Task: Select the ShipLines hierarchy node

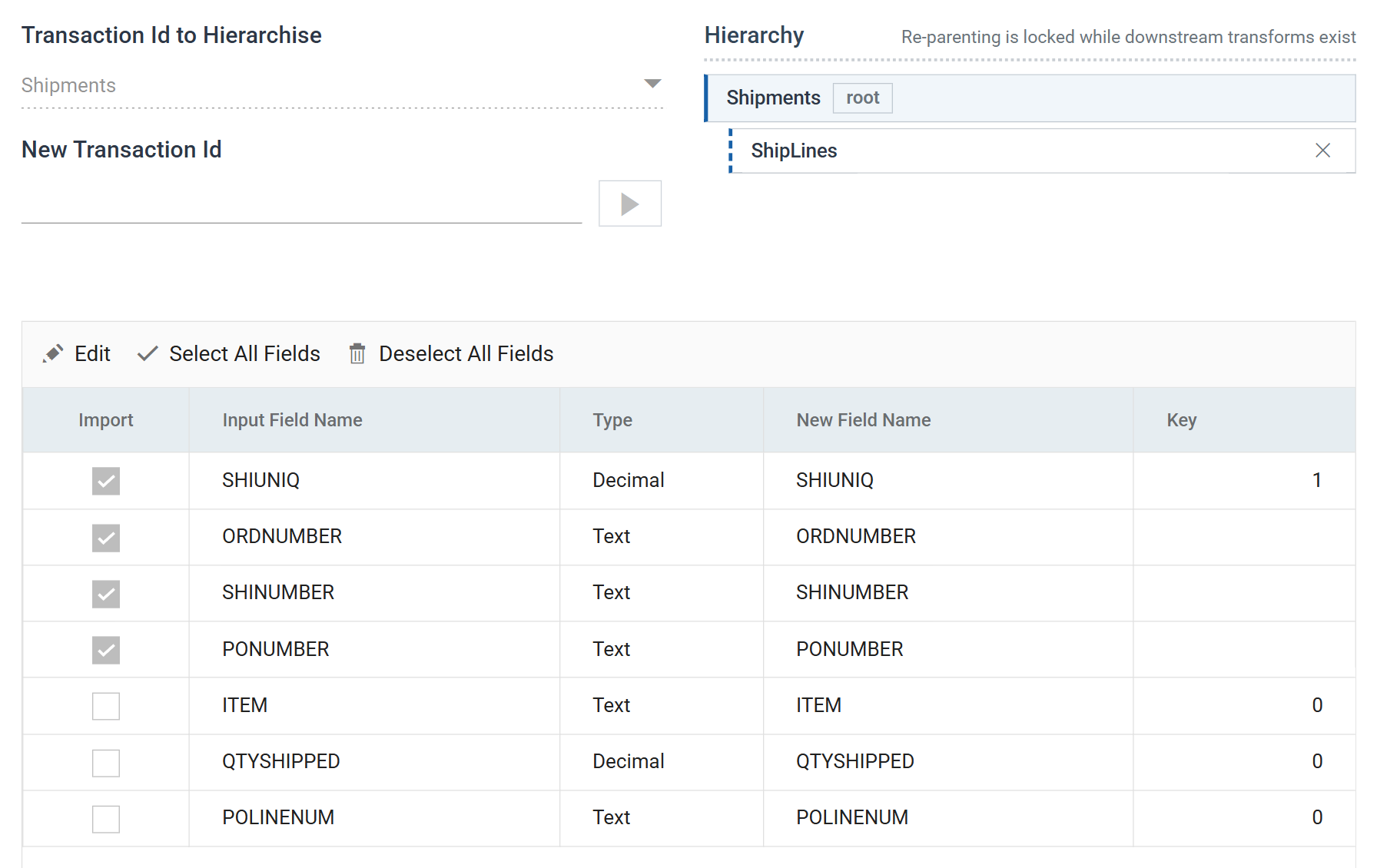Action: [x=1043, y=151]
